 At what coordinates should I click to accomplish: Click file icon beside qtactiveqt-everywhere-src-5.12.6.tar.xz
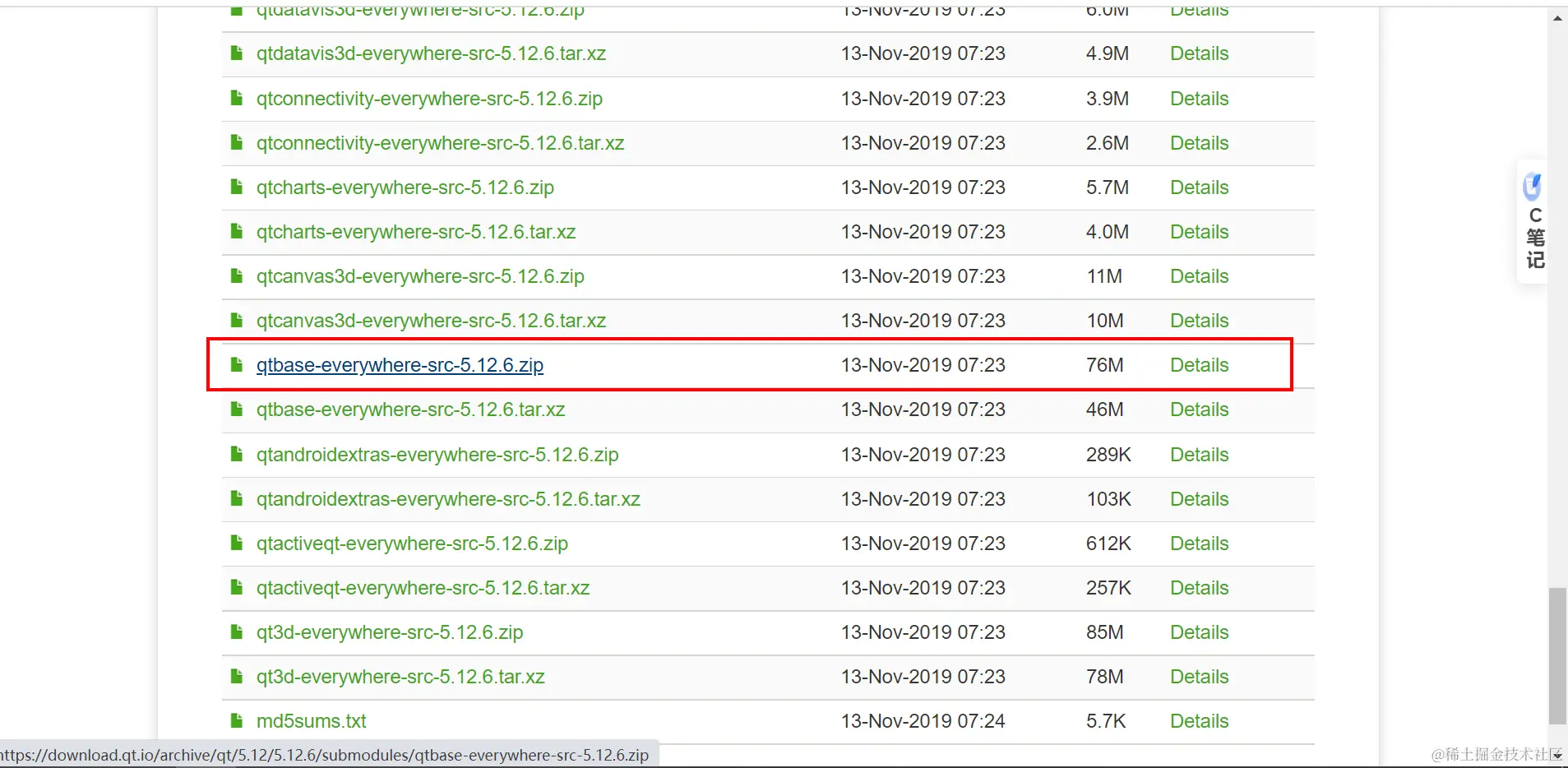237,588
